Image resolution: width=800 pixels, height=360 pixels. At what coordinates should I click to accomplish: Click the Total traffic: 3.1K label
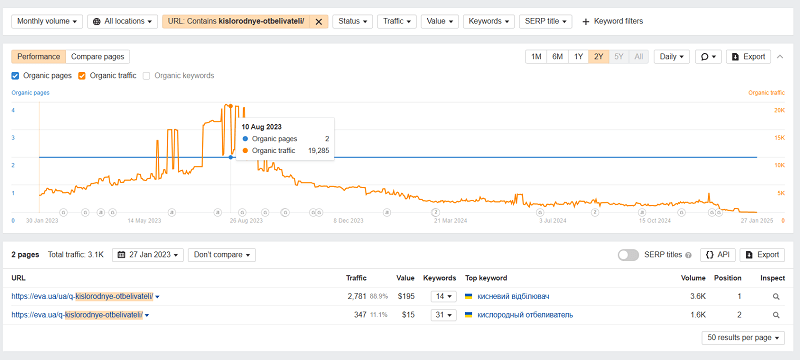click(76, 254)
